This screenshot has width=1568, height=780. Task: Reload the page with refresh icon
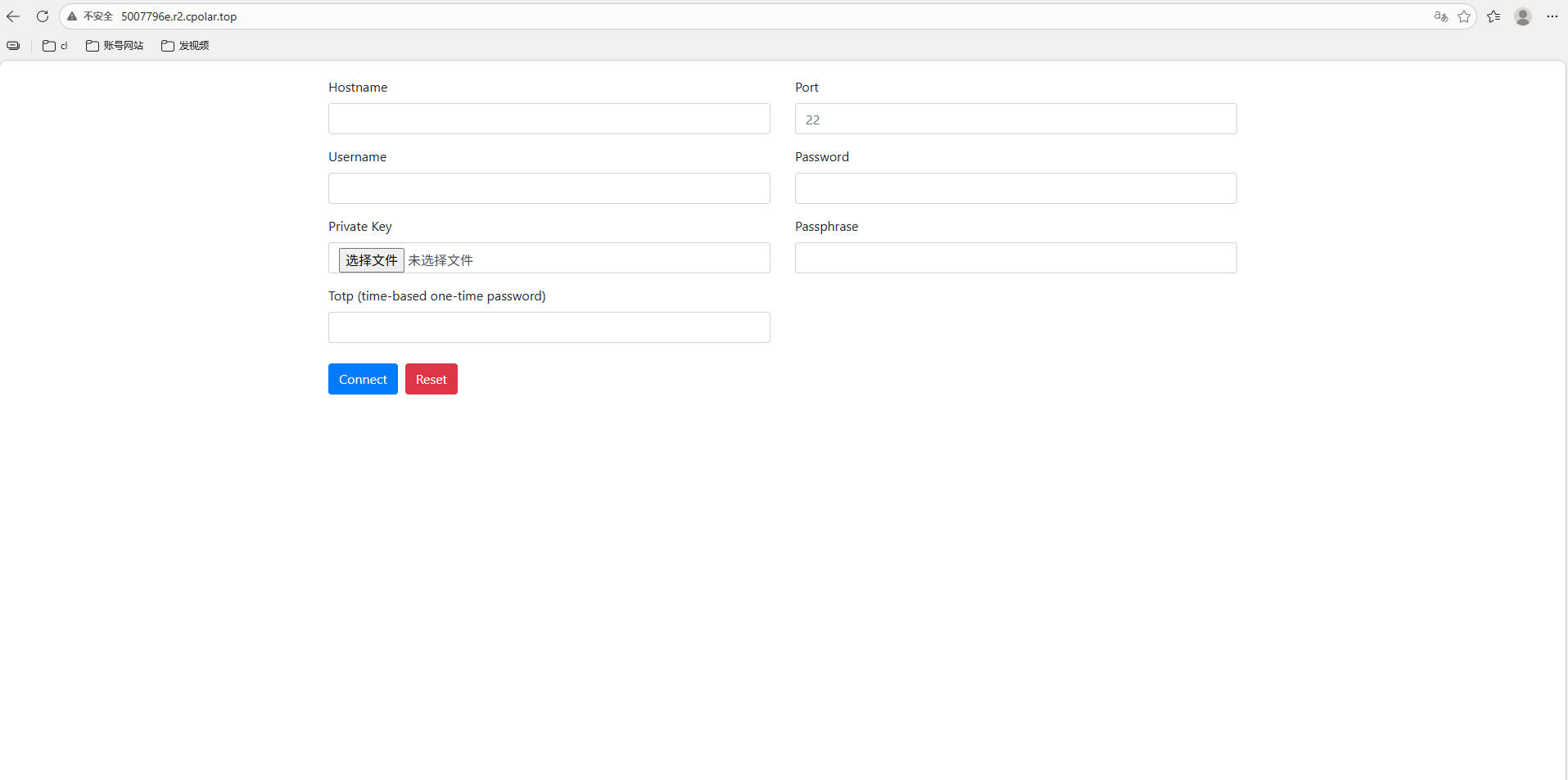pos(43,16)
